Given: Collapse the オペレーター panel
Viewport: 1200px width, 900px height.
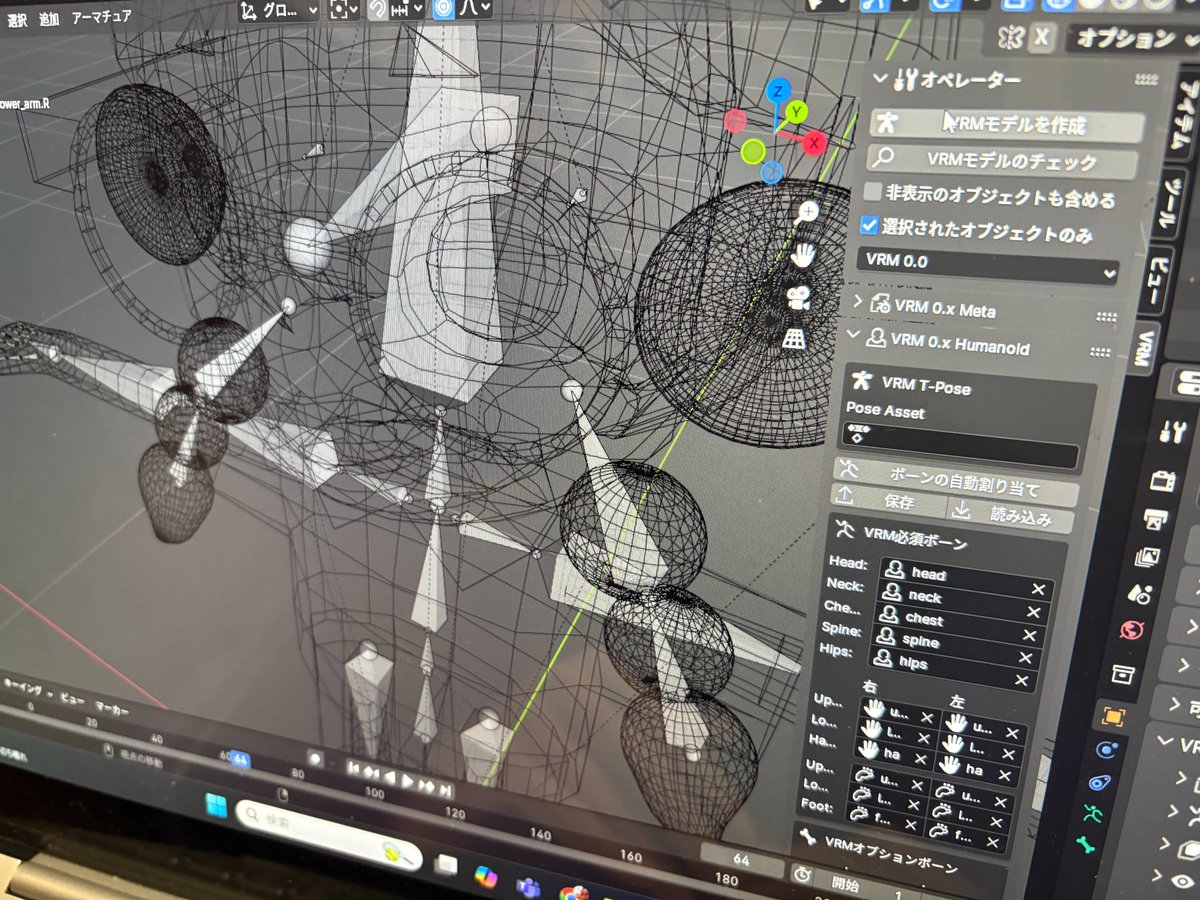Looking at the screenshot, I should click(x=879, y=77).
